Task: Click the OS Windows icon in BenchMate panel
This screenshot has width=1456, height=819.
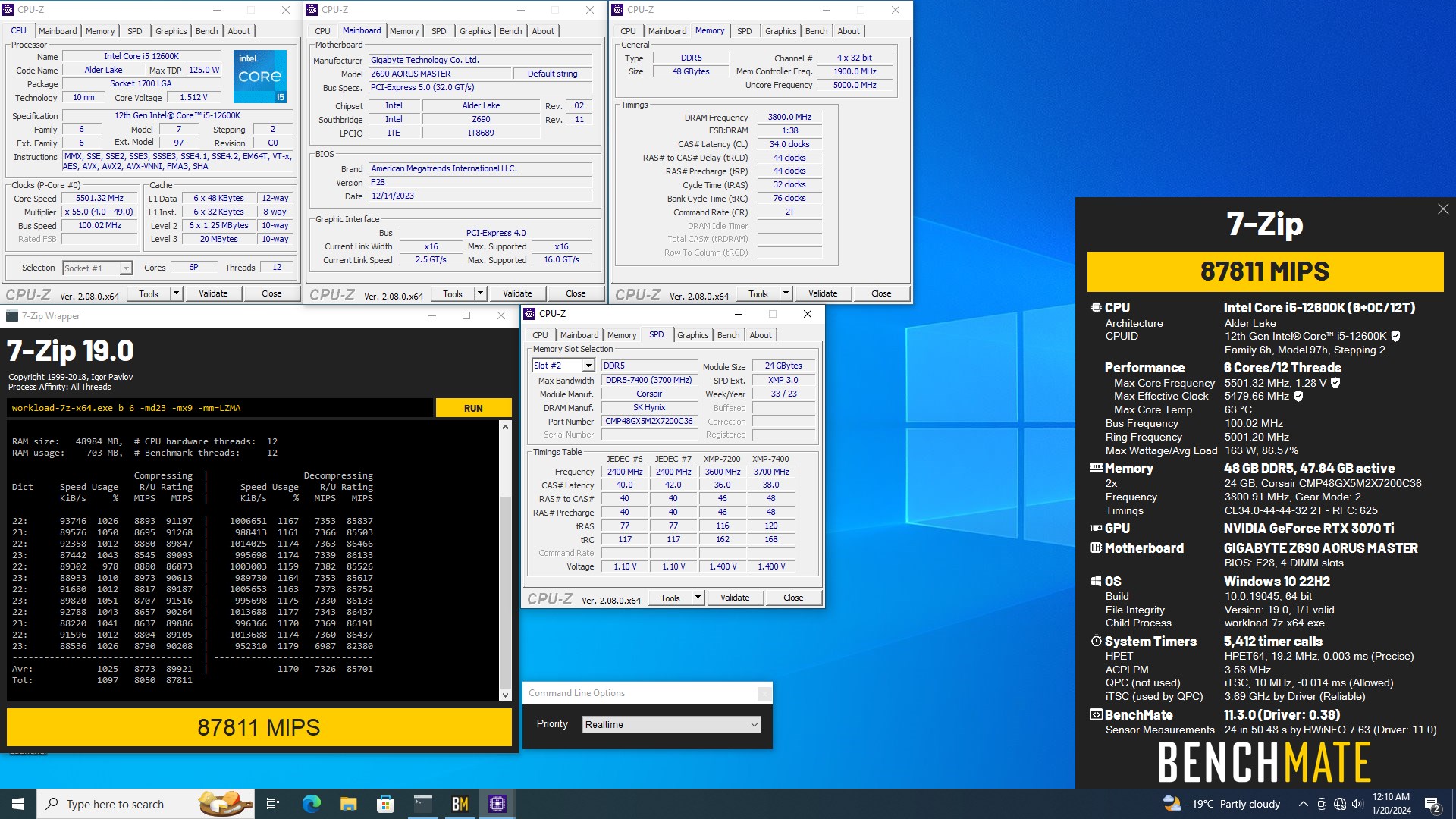Action: (x=1096, y=582)
